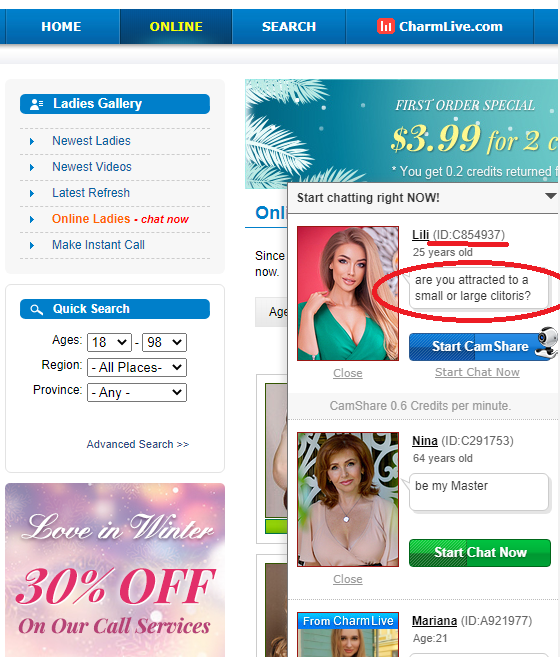Click the arrow bullet beside Newest Ladies
The height and width of the screenshot is (657, 560).
[x=32, y=142]
